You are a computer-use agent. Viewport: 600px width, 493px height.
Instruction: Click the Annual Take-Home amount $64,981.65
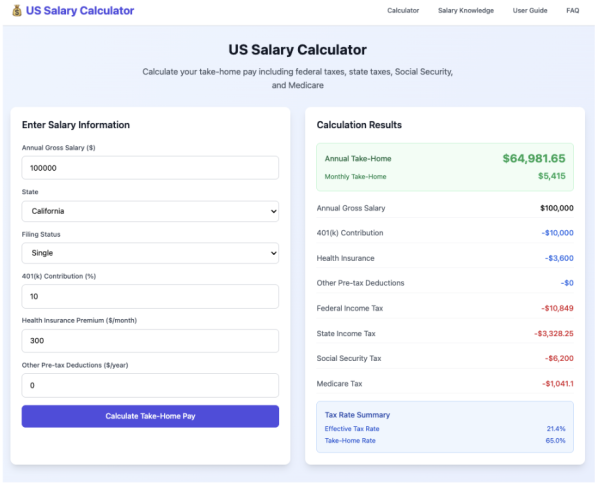pyautogui.click(x=534, y=158)
